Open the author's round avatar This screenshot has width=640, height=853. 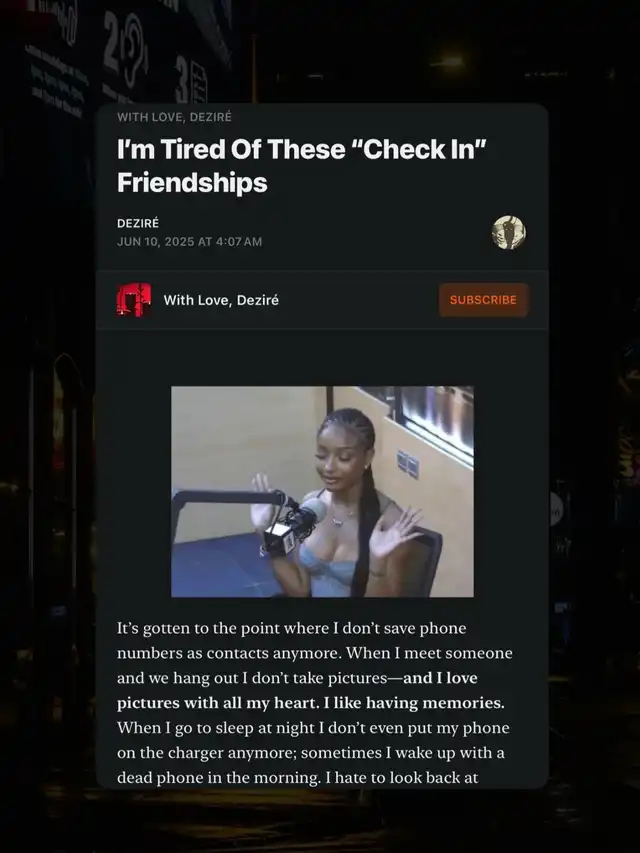[x=509, y=232]
